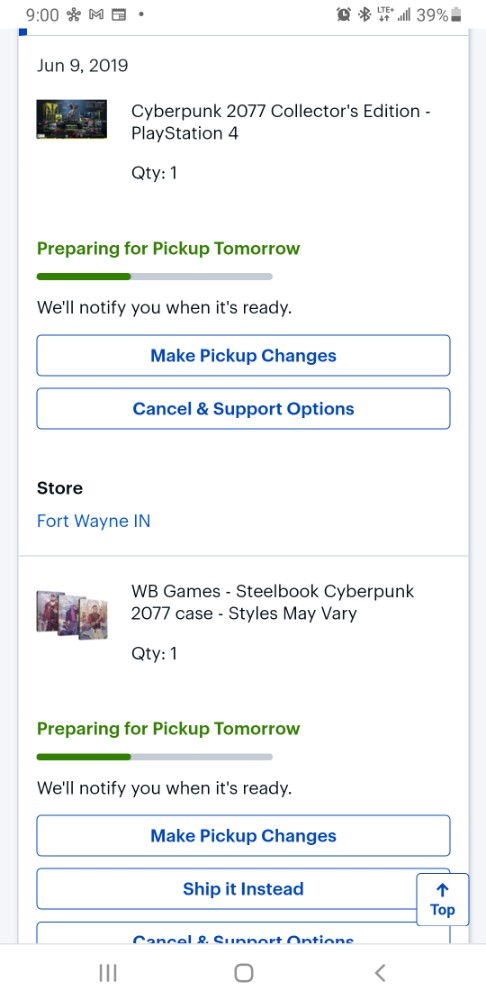The width and height of the screenshot is (486, 1000).
Task: Click Cancel & Support Options for Collector's Edition
Action: [244, 408]
